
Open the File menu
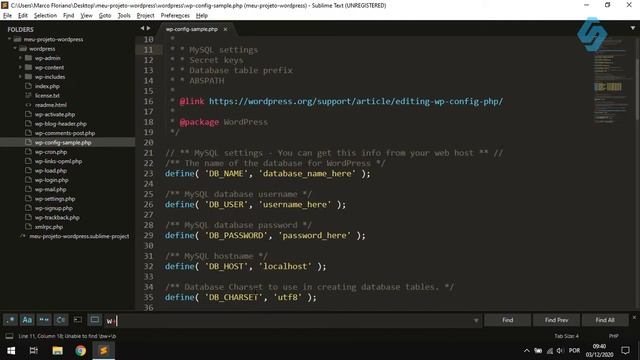(x=7, y=16)
